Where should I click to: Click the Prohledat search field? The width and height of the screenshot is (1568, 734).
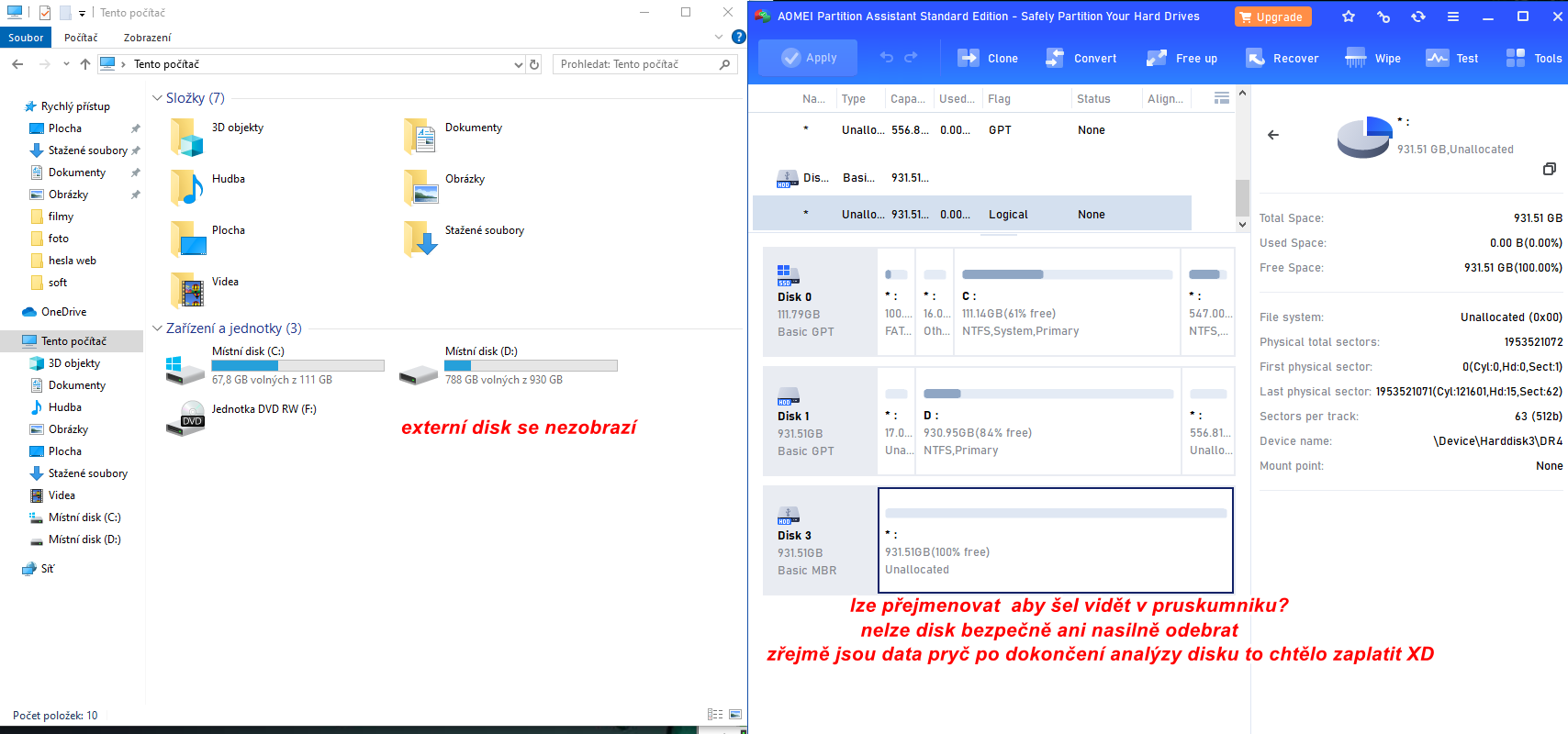click(638, 64)
